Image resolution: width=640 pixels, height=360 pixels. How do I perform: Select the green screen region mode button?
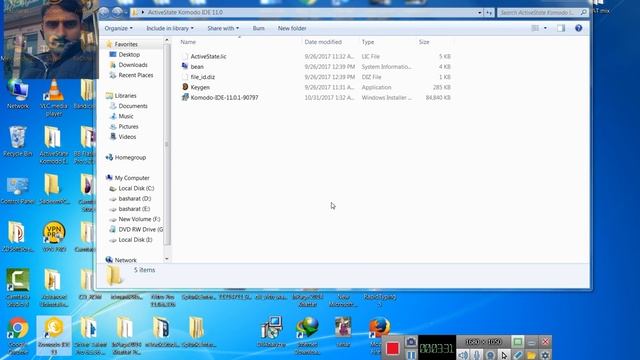[518, 342]
